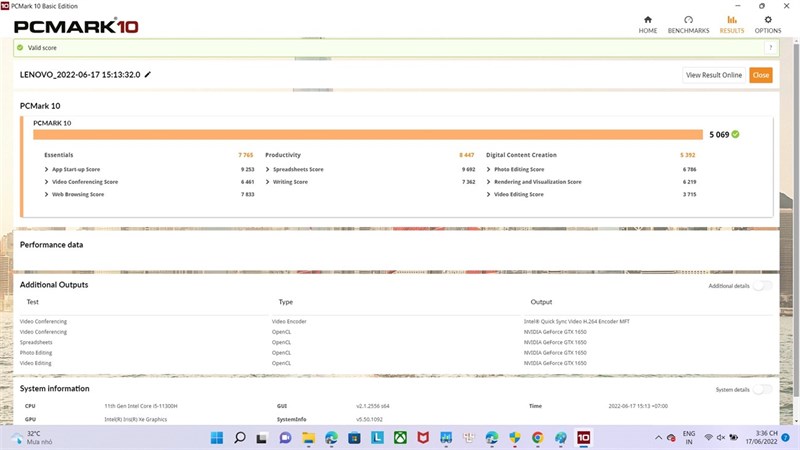Click the muted volume tray icon
800x450 pixels.
[721, 438]
